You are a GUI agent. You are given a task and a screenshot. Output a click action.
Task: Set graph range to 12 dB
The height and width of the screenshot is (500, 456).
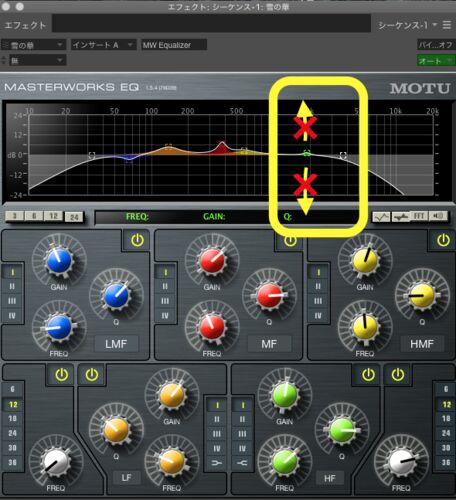(53, 216)
